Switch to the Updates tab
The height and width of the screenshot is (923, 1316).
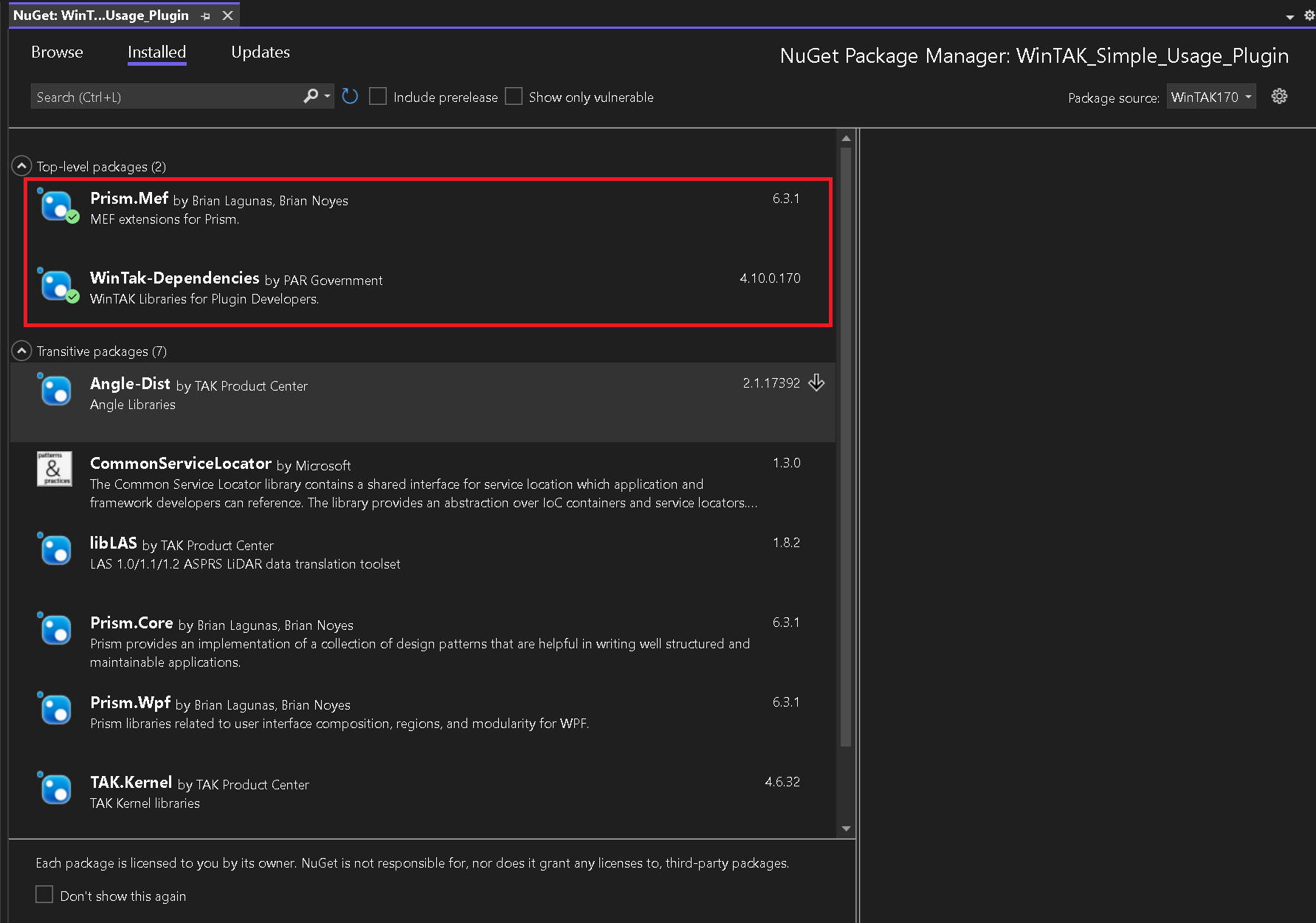pos(261,52)
